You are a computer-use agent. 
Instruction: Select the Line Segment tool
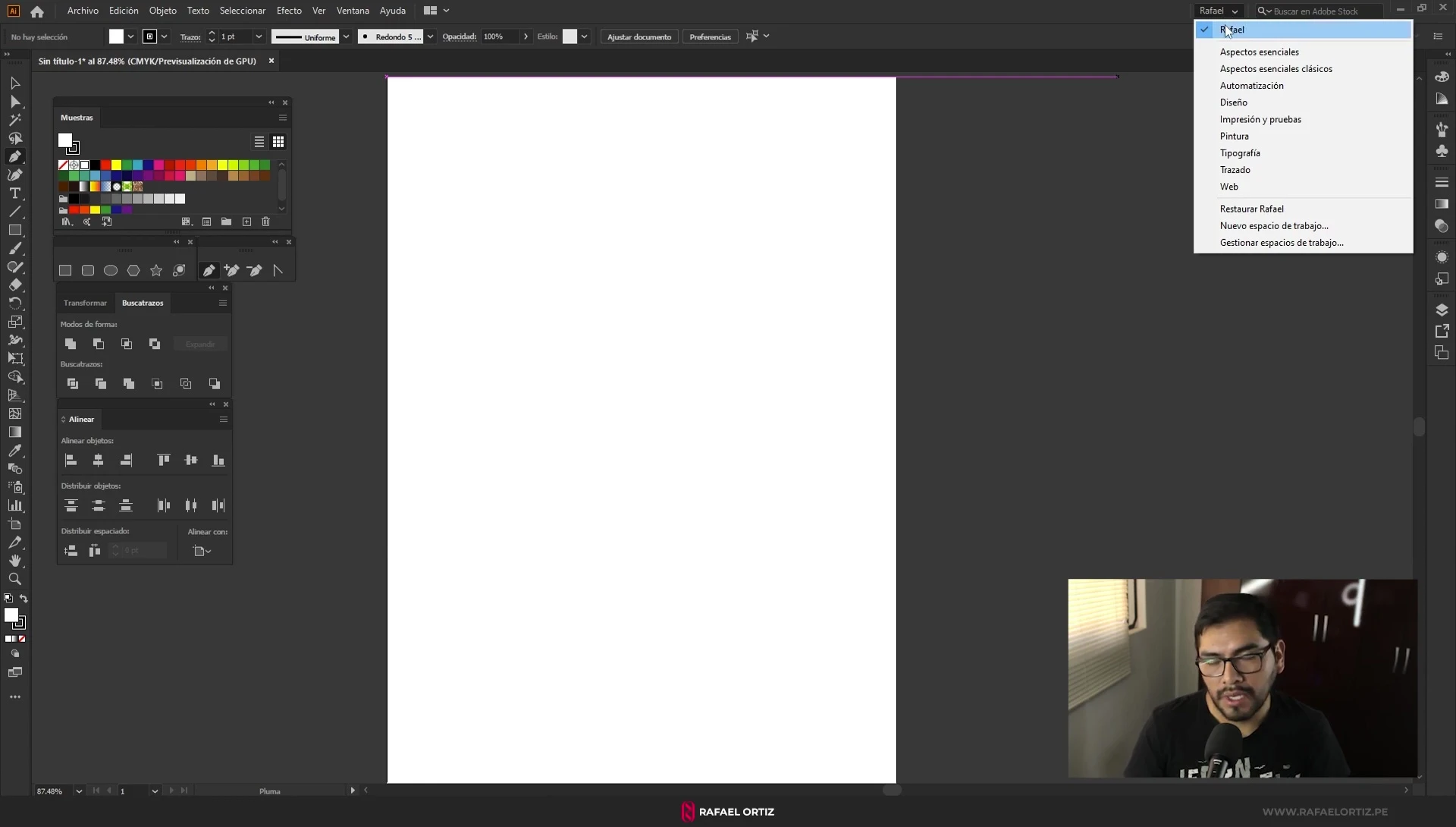[14, 212]
